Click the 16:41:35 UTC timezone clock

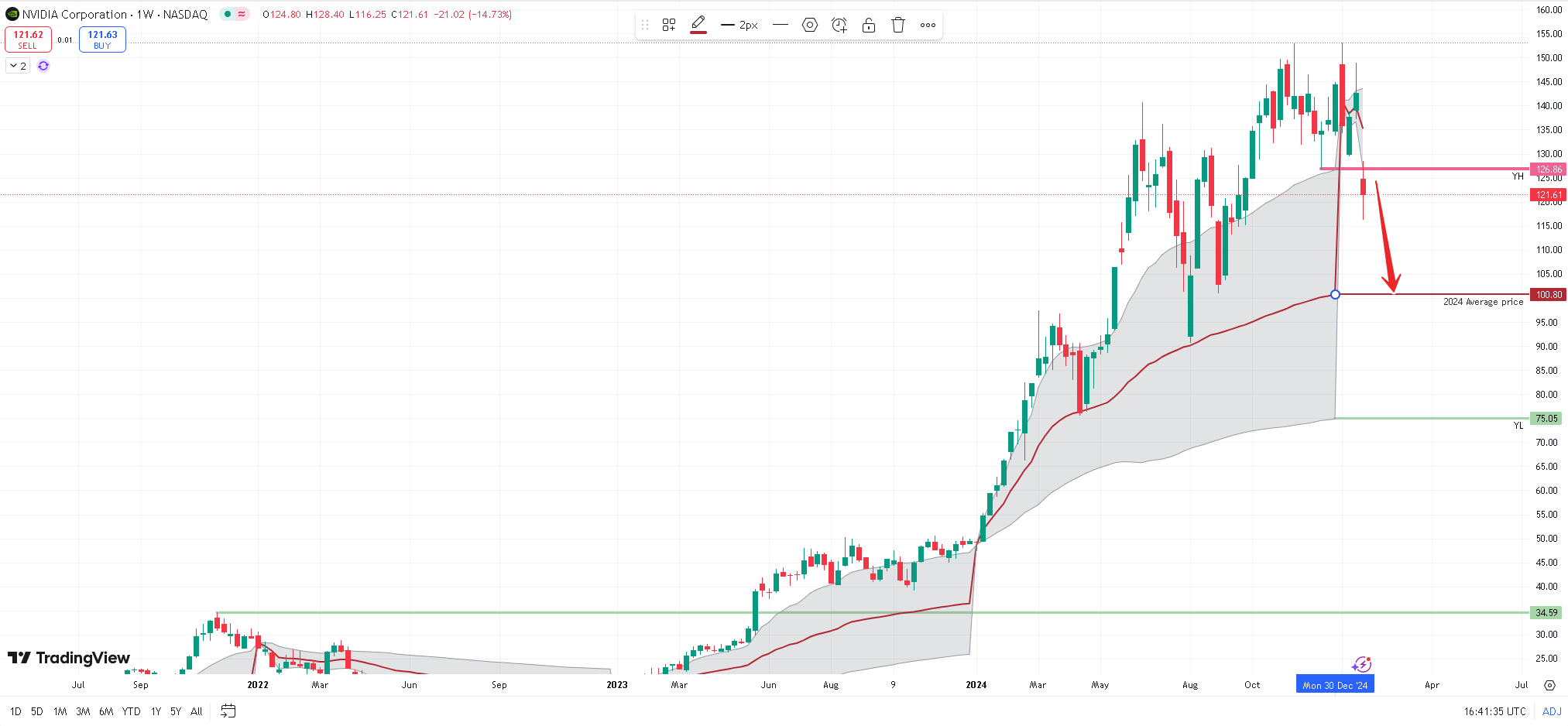pos(1494,711)
